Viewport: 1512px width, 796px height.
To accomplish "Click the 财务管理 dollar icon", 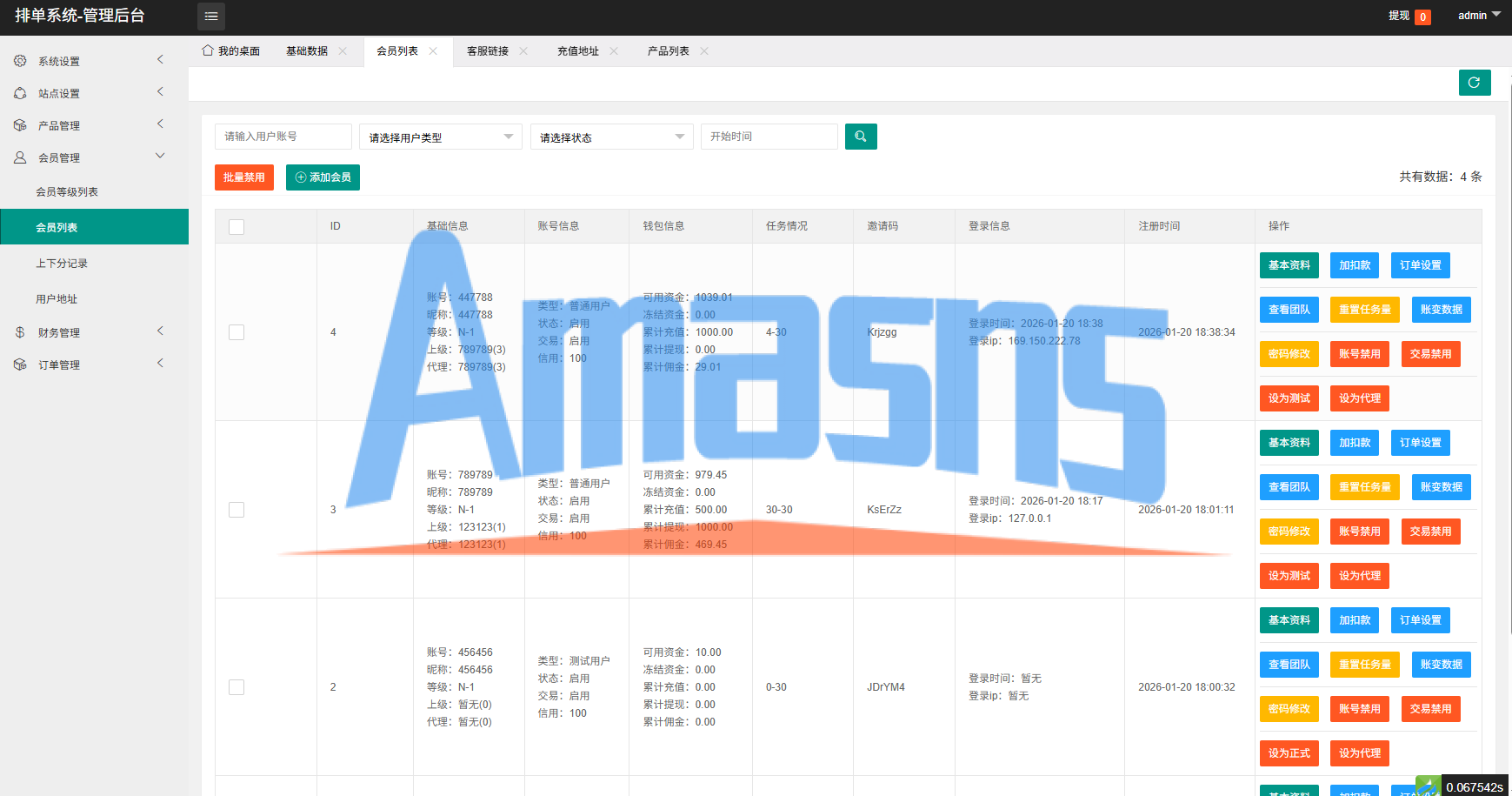I will point(20,332).
